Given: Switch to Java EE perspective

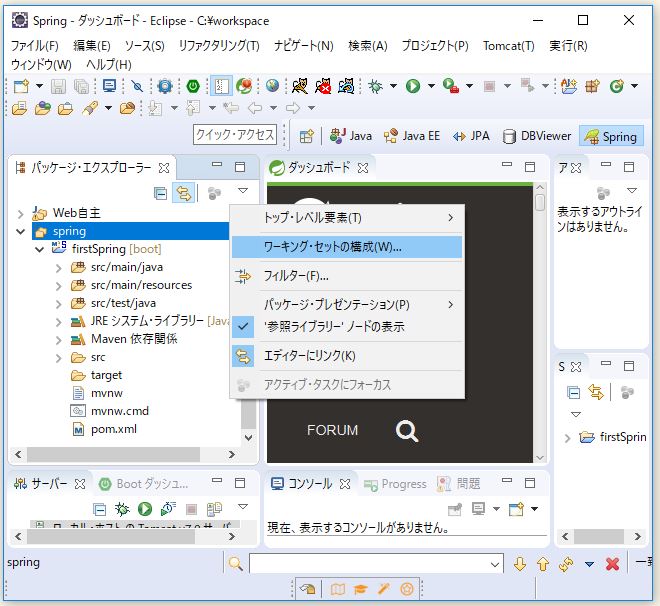Looking at the screenshot, I should tap(412, 136).
